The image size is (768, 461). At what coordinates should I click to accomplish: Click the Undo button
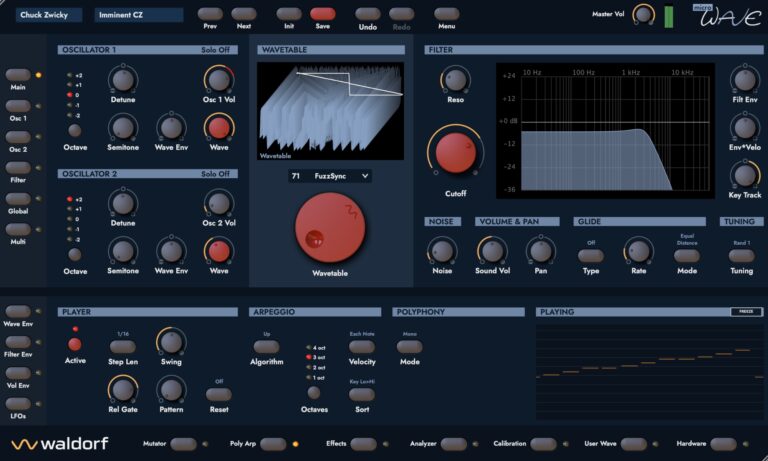367,14
